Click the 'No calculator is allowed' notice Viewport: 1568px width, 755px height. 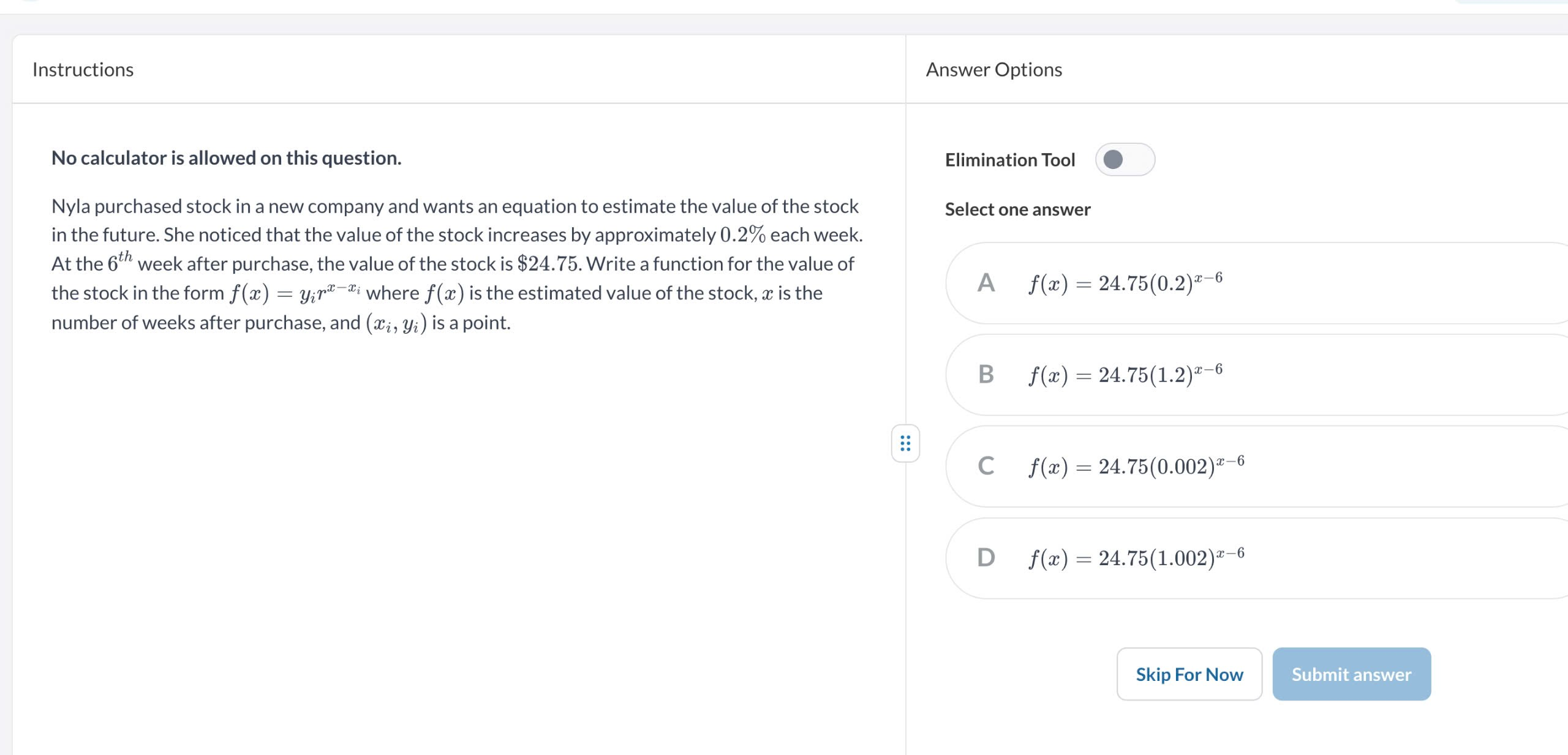point(227,158)
